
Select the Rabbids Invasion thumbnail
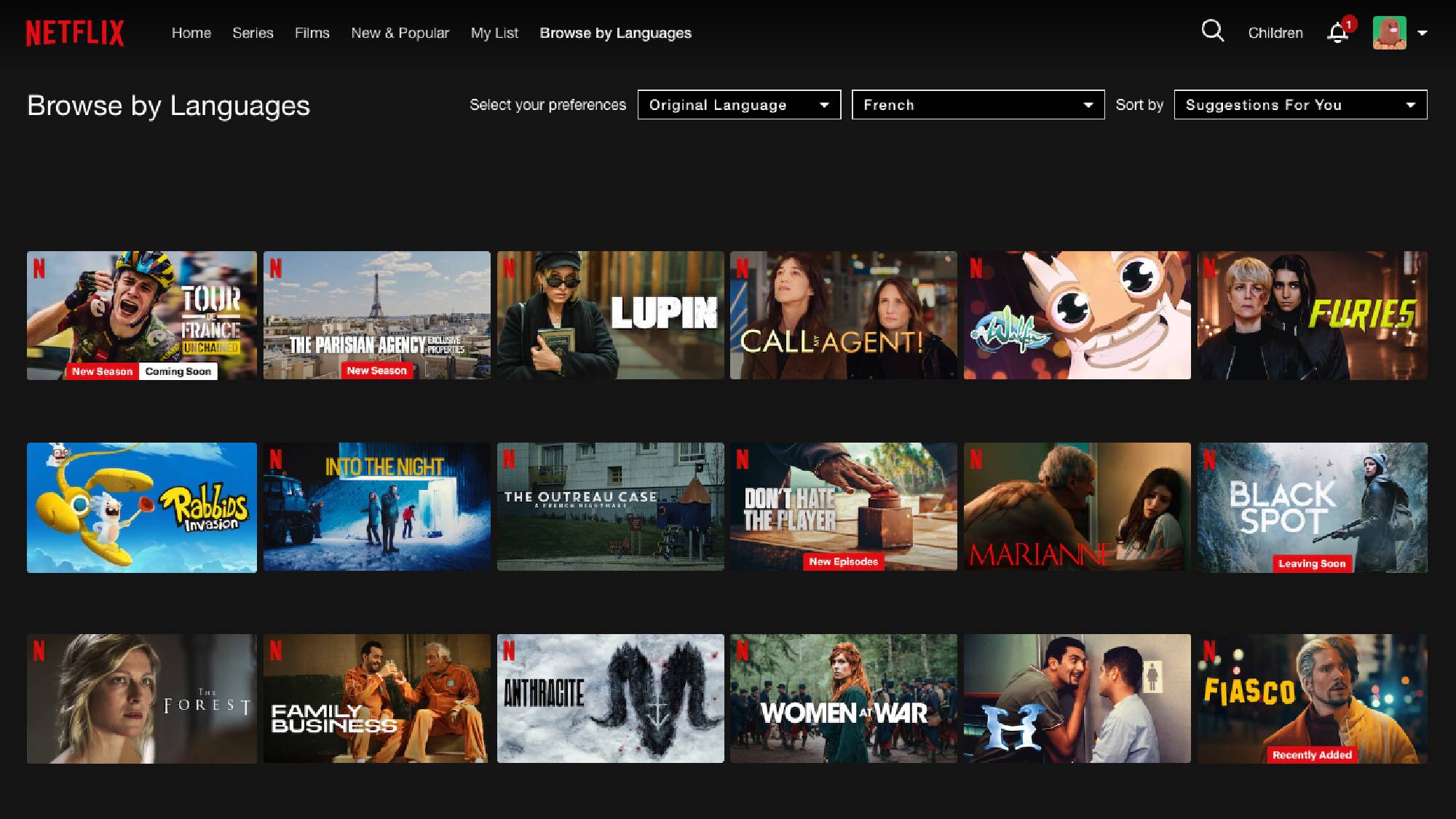pos(141,507)
